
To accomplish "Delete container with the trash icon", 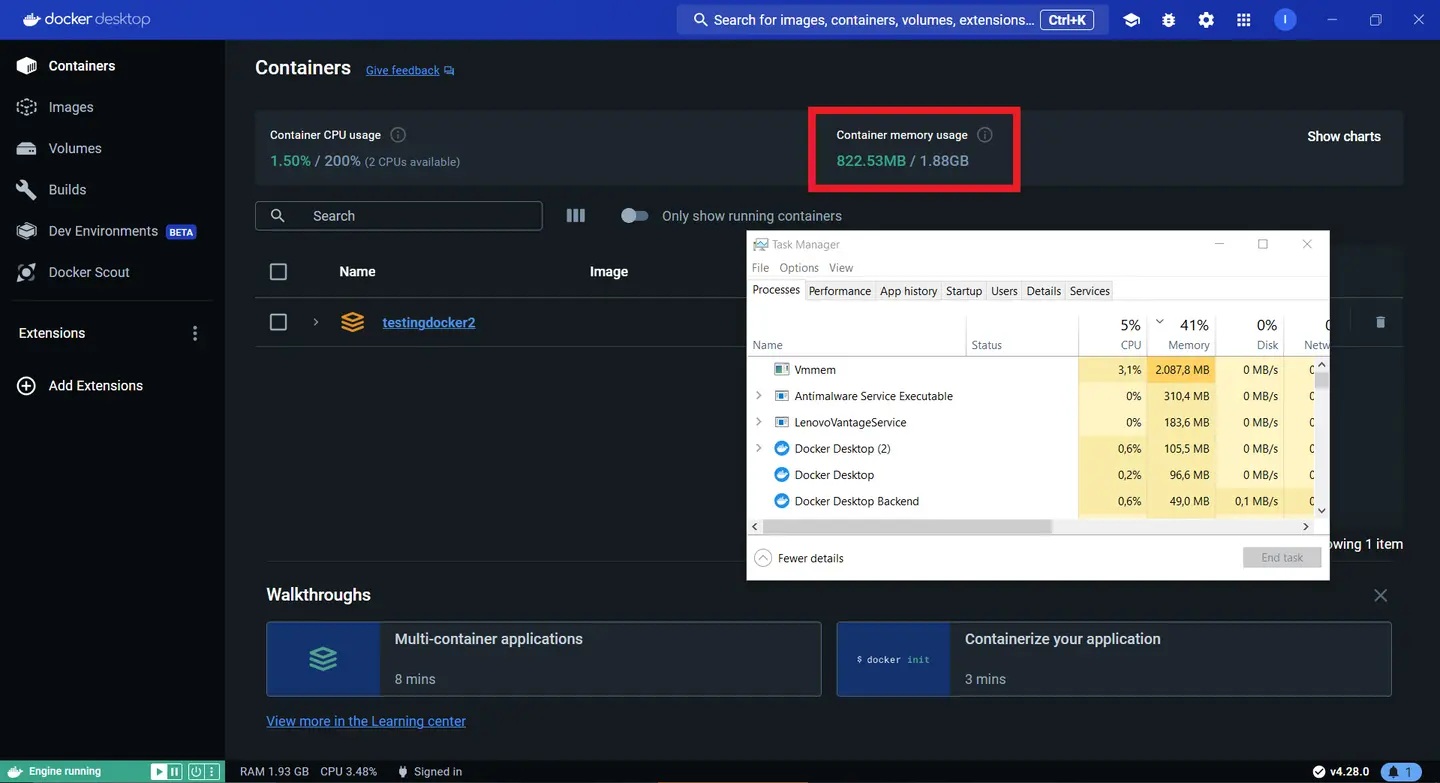I will (x=1380, y=322).
